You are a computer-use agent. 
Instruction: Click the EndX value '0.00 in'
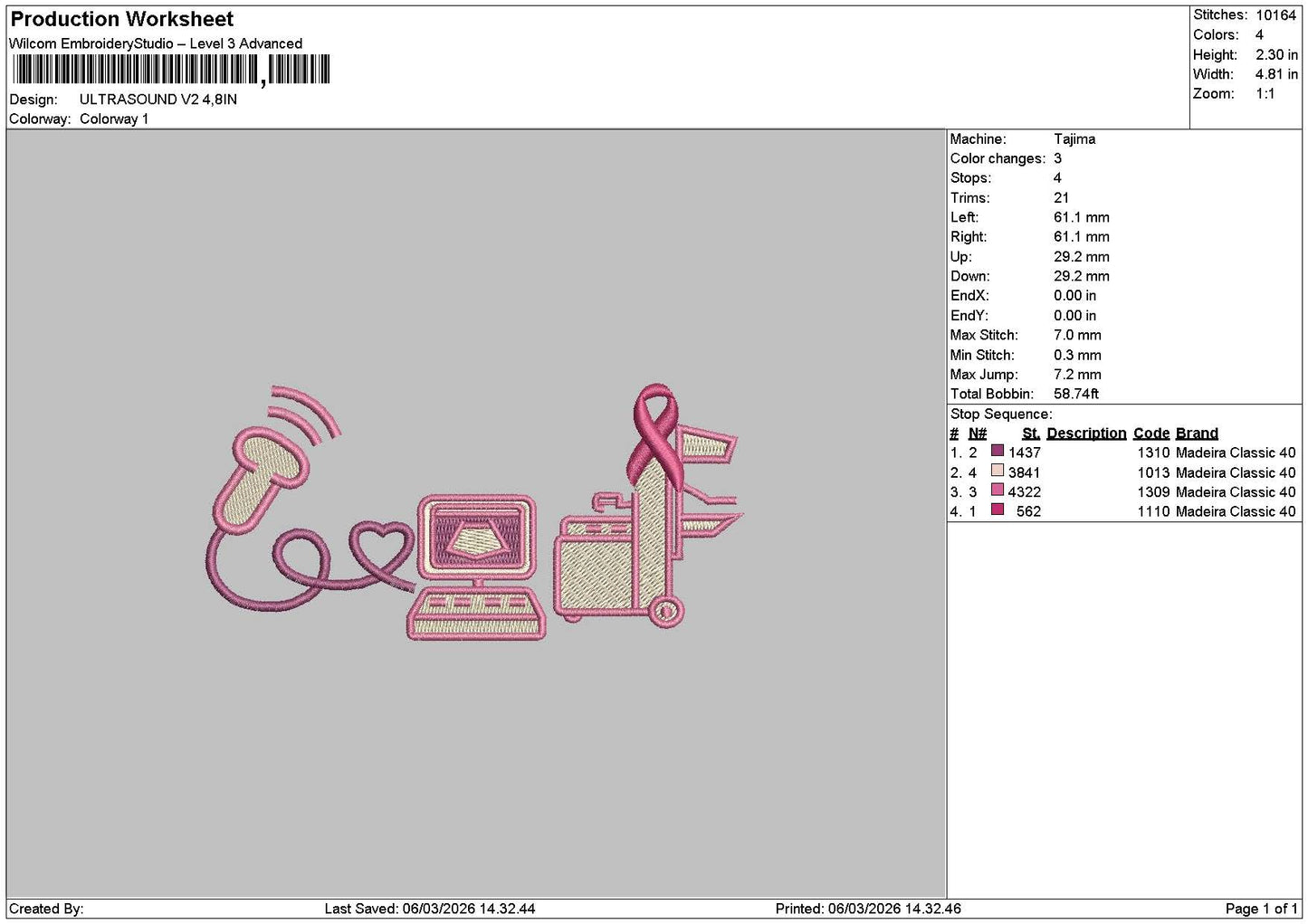[1074, 296]
